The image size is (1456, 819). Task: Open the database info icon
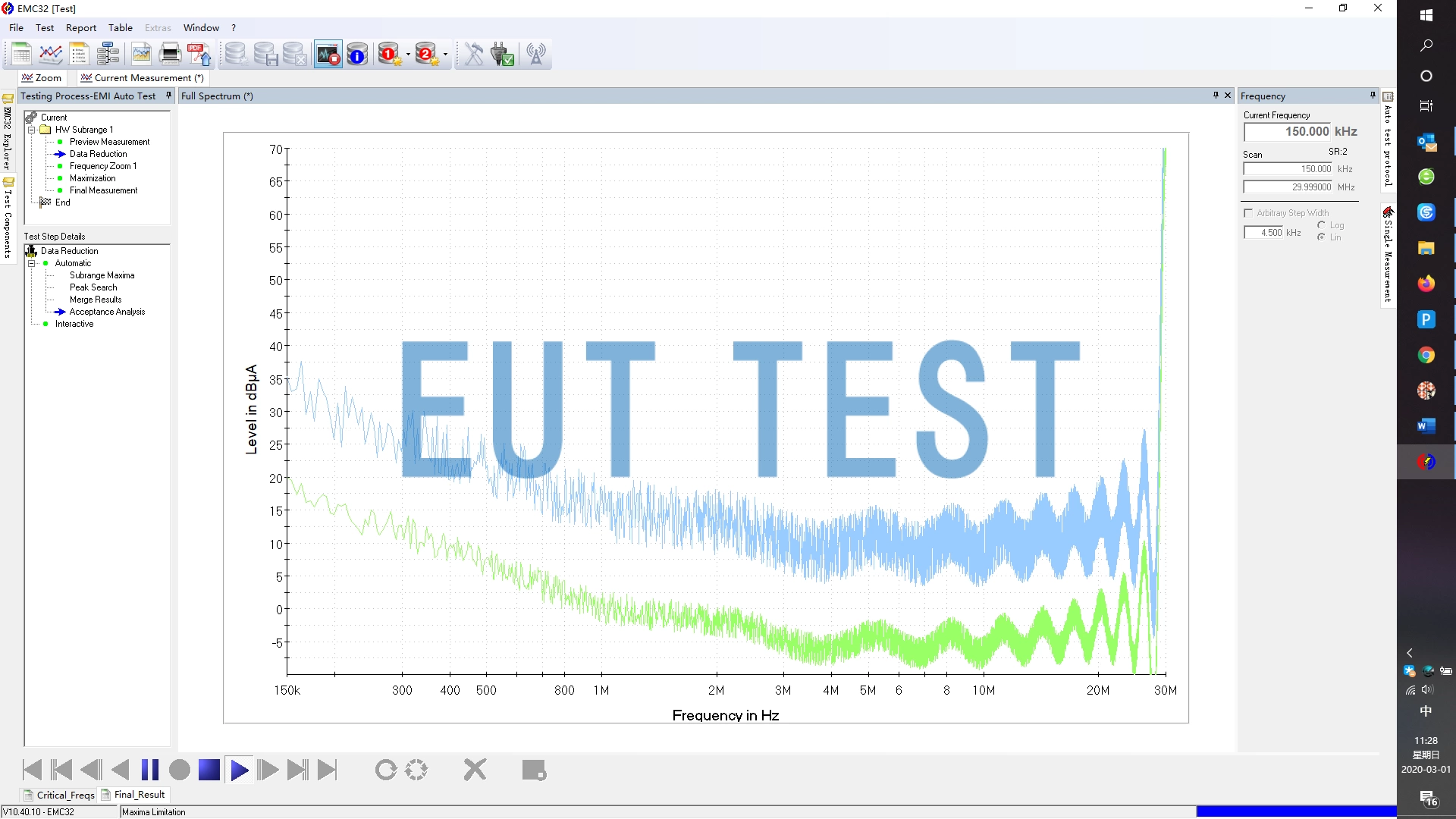pos(357,54)
